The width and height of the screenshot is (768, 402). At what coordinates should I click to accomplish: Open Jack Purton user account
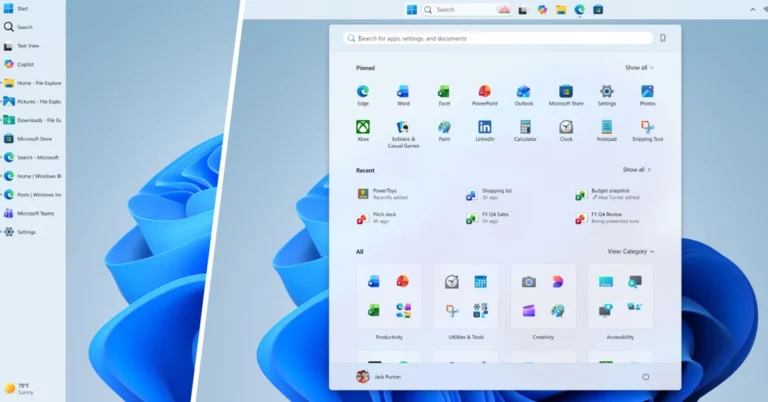(379, 377)
